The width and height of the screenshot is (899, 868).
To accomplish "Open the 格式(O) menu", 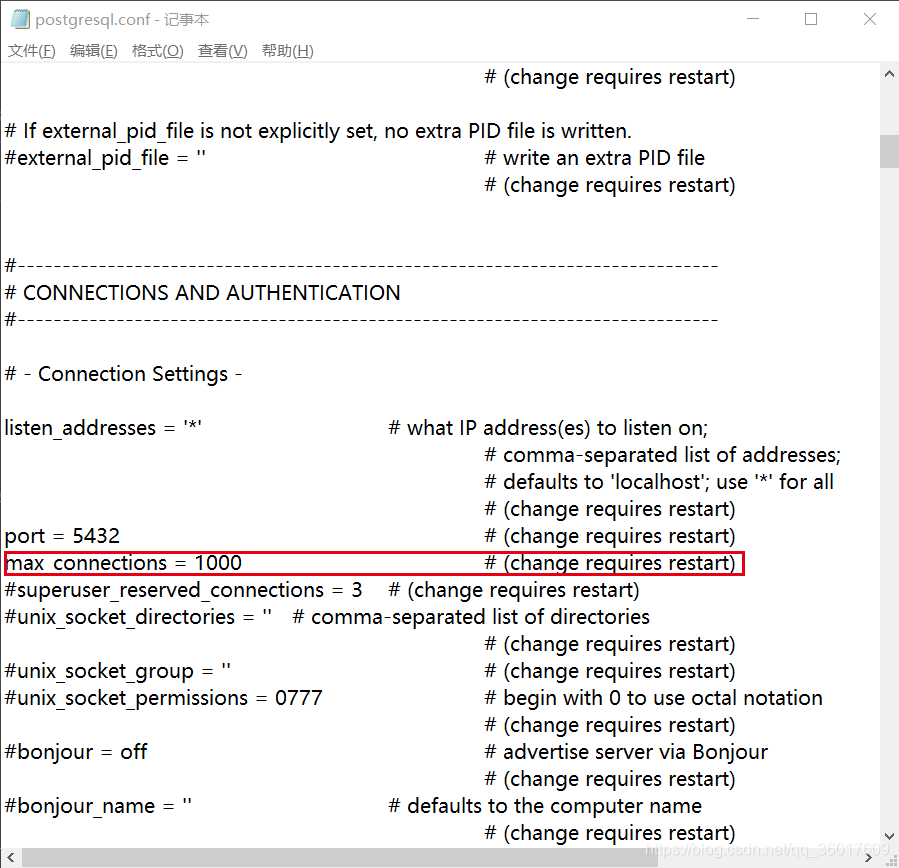I will [x=157, y=50].
